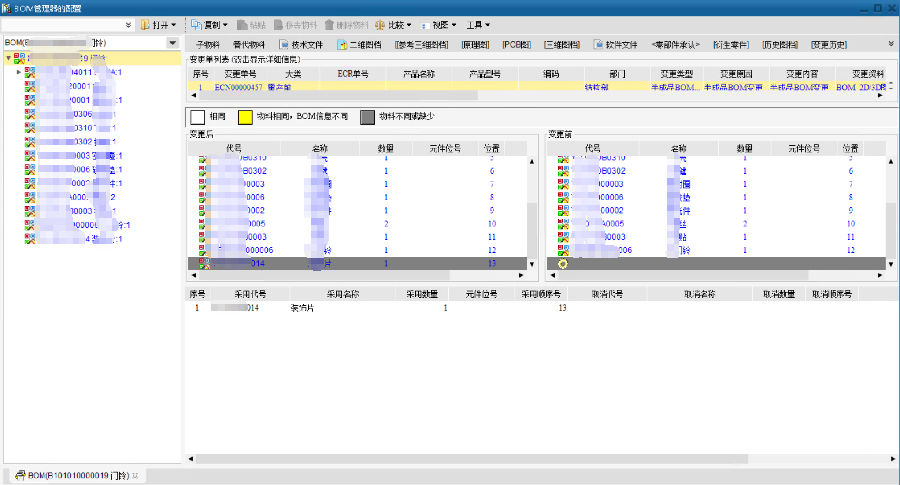
Task: Click the 粘贴 paste toolbar icon
Action: [242, 25]
